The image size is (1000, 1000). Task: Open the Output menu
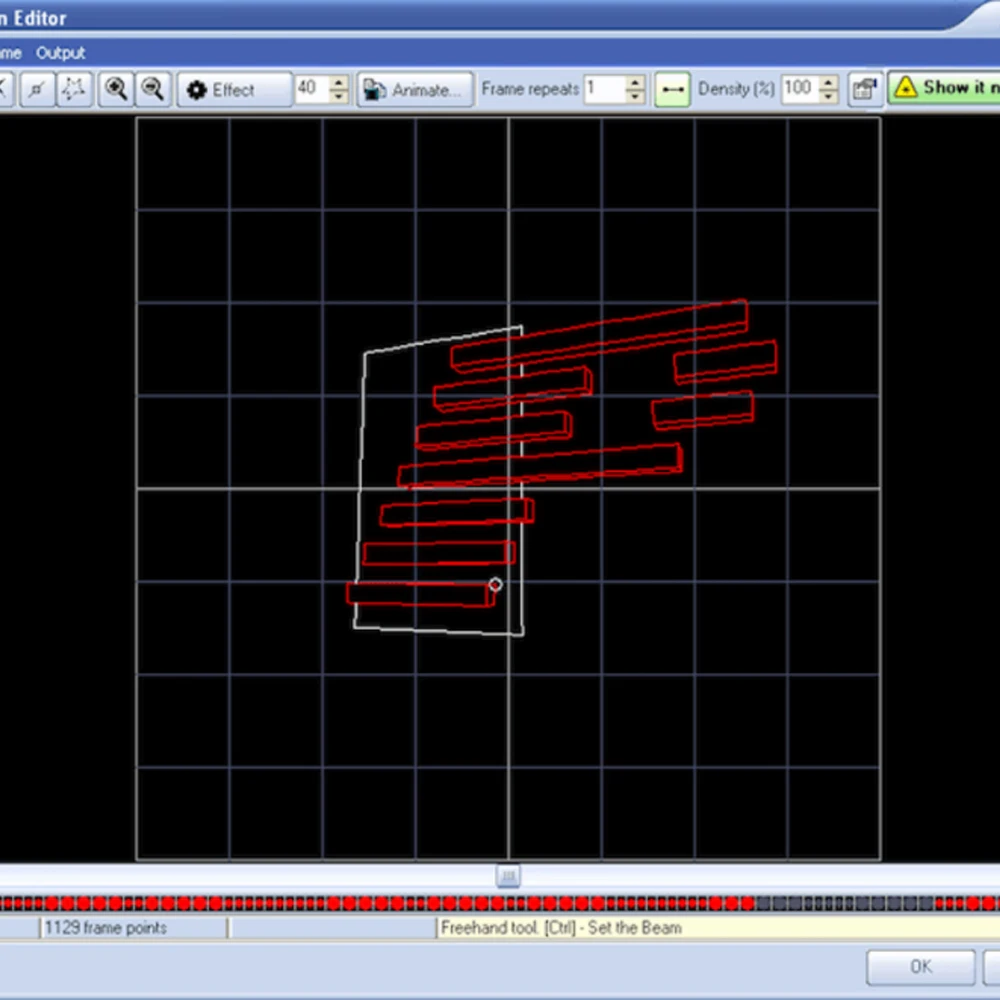click(60, 53)
